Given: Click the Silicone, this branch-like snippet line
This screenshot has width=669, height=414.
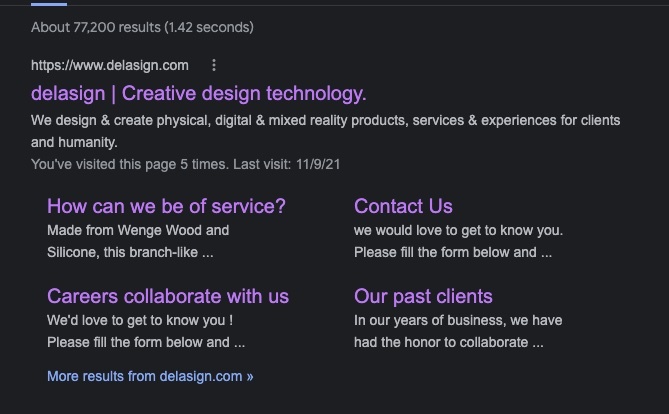Looking at the screenshot, I should pyautogui.click(x=130, y=252).
